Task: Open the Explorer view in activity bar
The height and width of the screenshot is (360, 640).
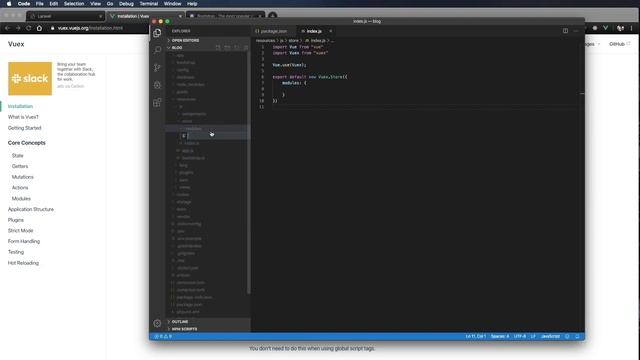Action: (x=157, y=33)
